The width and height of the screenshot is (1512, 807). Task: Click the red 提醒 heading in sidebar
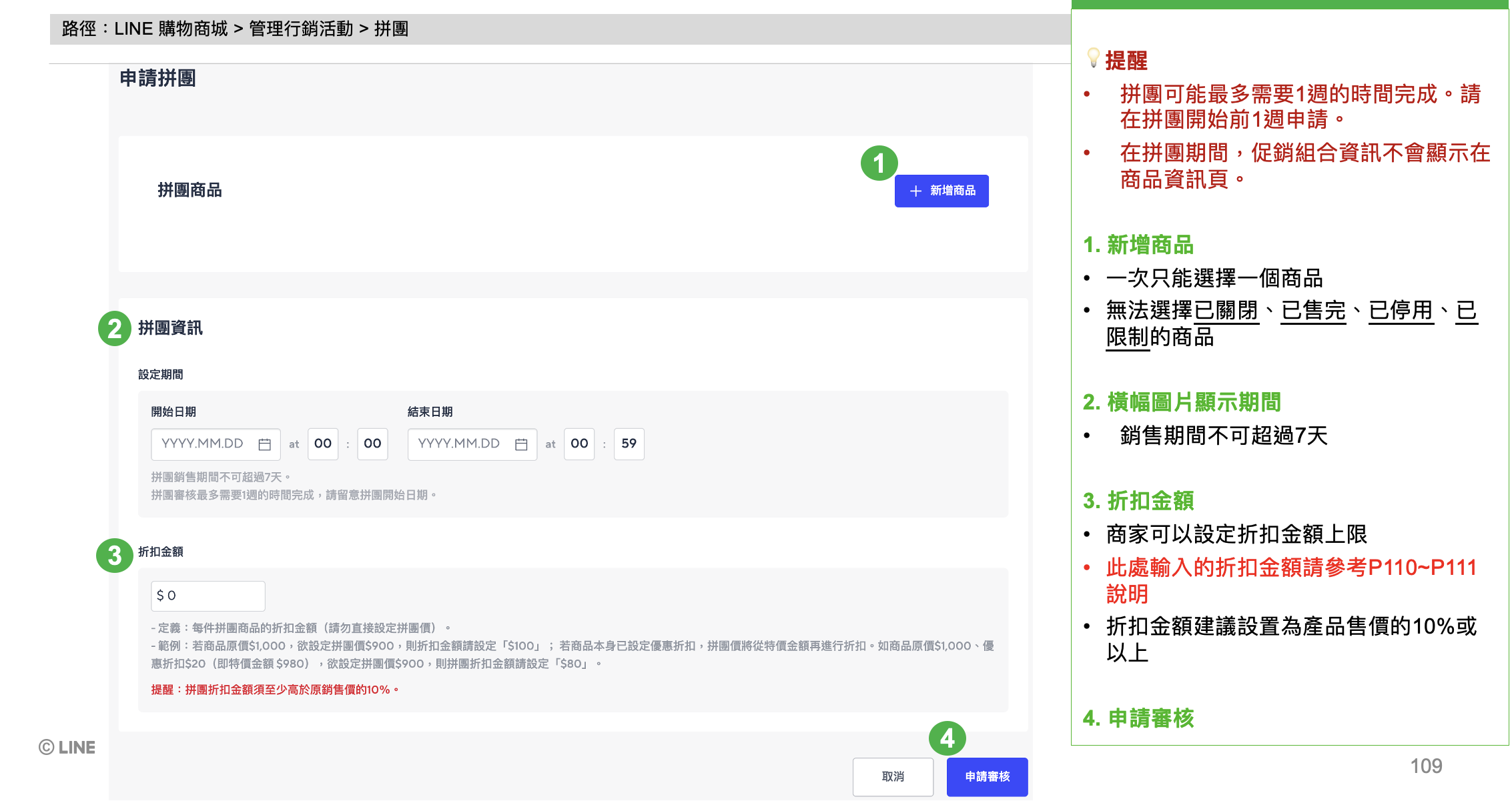tap(1126, 61)
